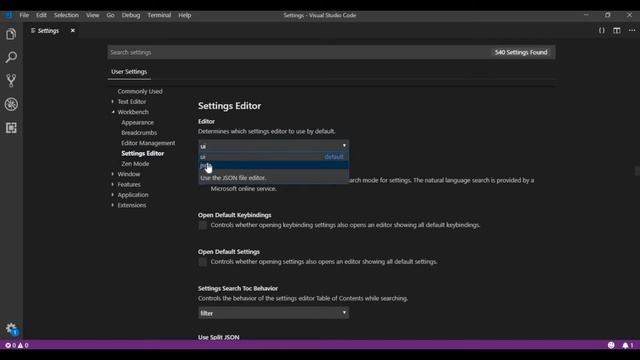Open settings JSON via braces icon
Screen dimensions: 640x360
coord(602,31)
